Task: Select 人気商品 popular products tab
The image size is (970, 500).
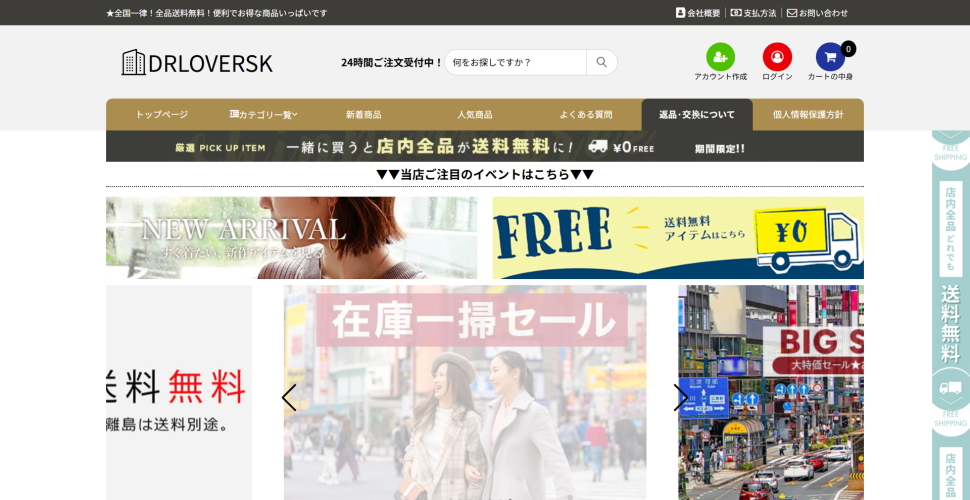Action: click(x=474, y=115)
